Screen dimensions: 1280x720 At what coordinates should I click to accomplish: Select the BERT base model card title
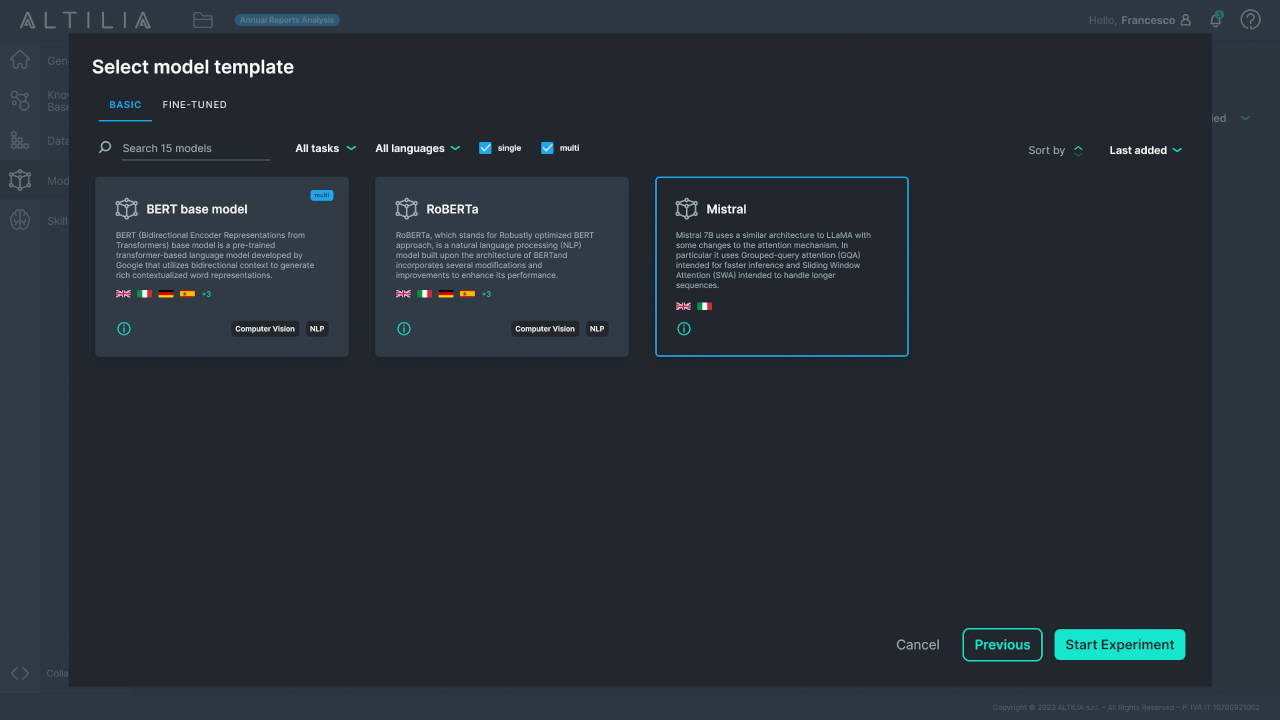click(197, 209)
